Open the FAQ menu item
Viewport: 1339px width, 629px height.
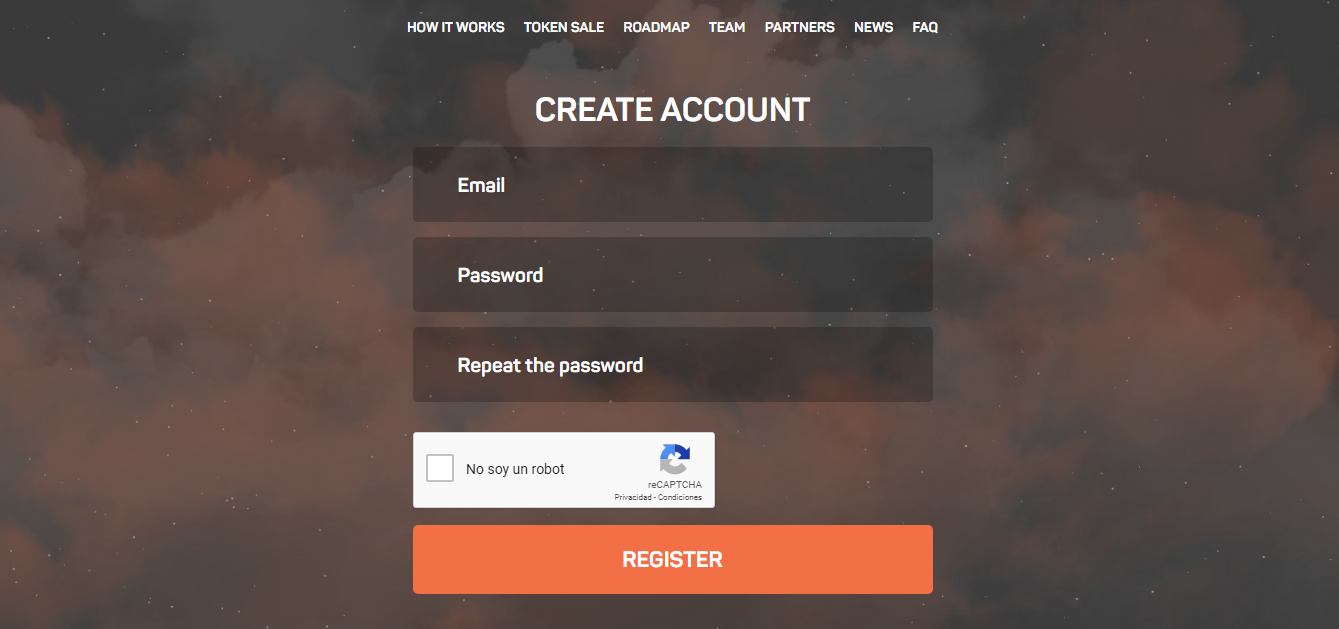click(x=925, y=27)
